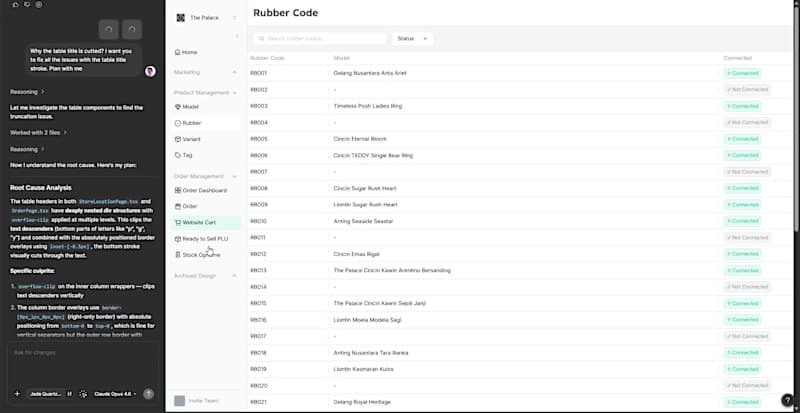Image resolution: width=800 pixels, height=413 pixels.
Task: Select Timeless Posh Ladies Ring row
Action: pyautogui.click(x=520, y=106)
